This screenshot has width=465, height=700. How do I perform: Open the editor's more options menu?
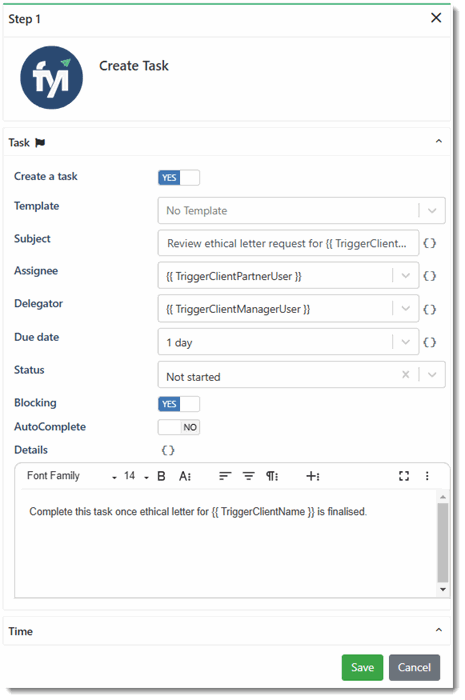pyautogui.click(x=427, y=476)
